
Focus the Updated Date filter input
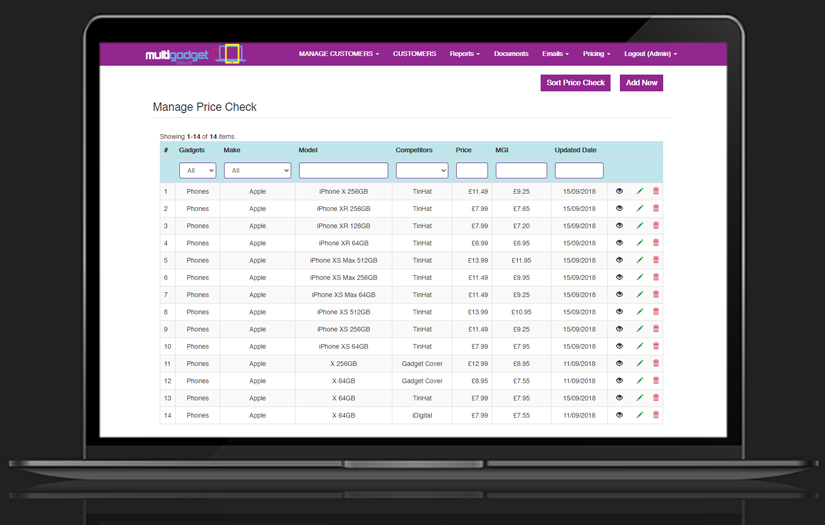pos(579,170)
